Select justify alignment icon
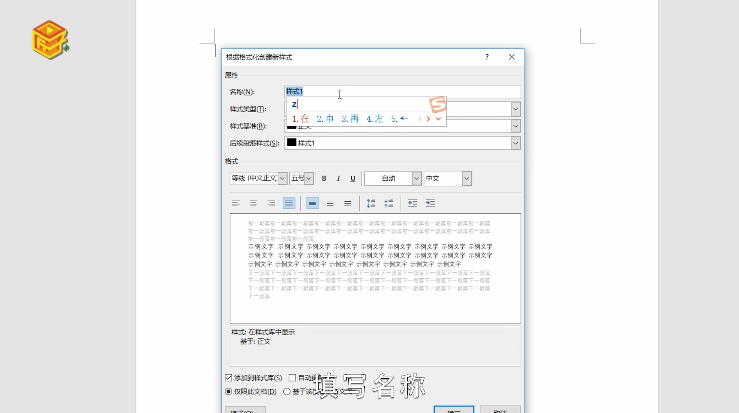 289,203
